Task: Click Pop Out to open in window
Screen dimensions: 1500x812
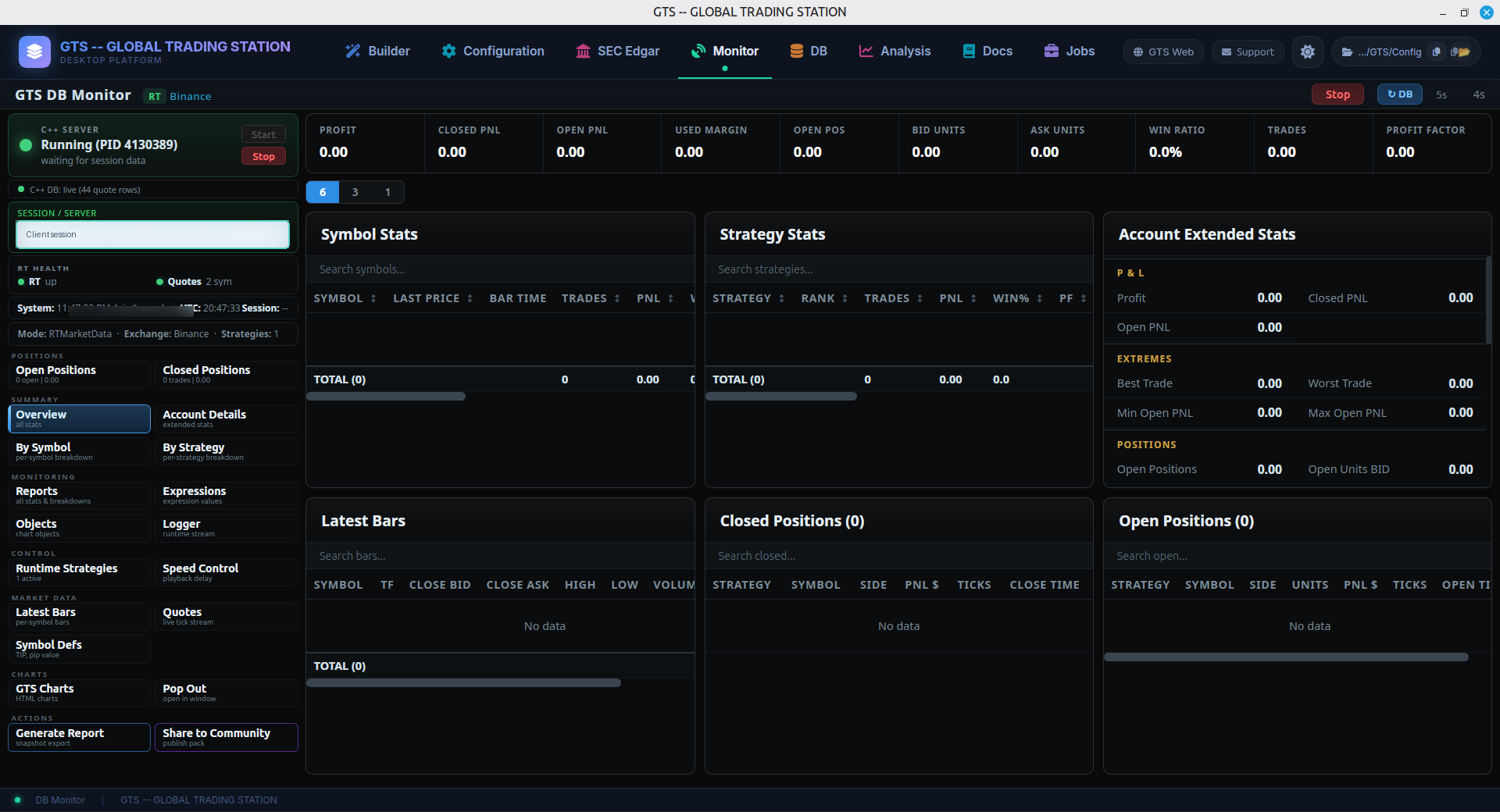Action: 227,693
